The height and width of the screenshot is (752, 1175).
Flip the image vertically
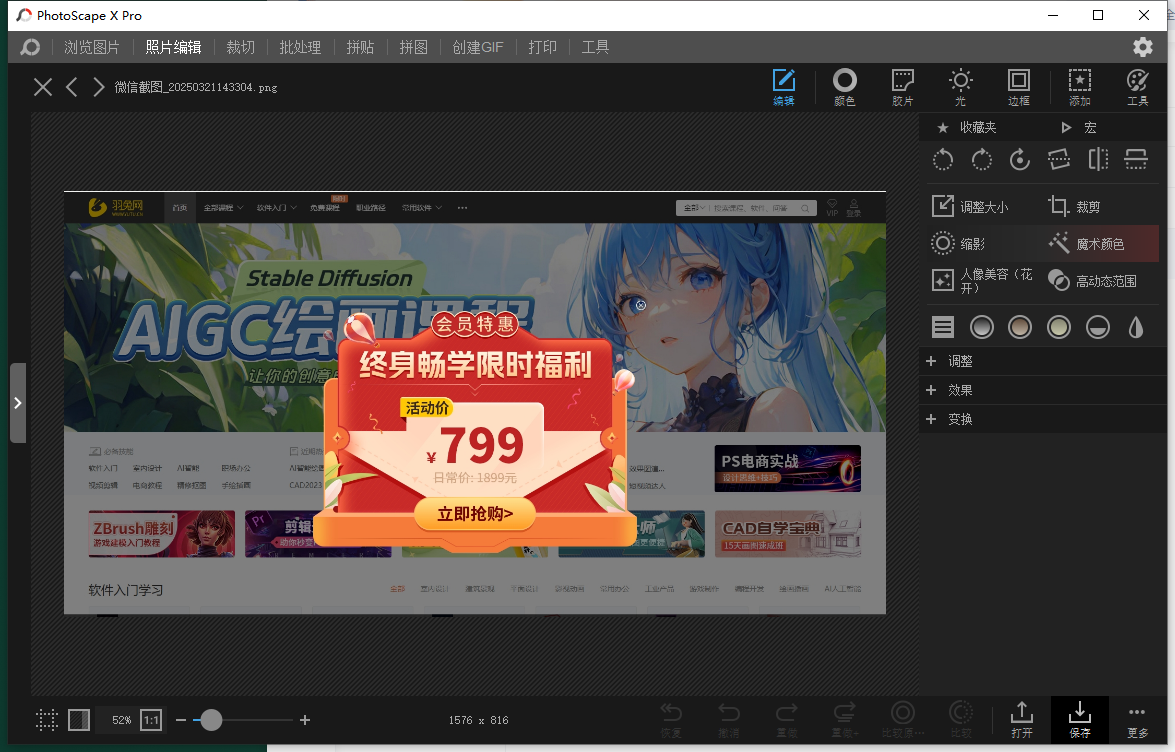1136,160
